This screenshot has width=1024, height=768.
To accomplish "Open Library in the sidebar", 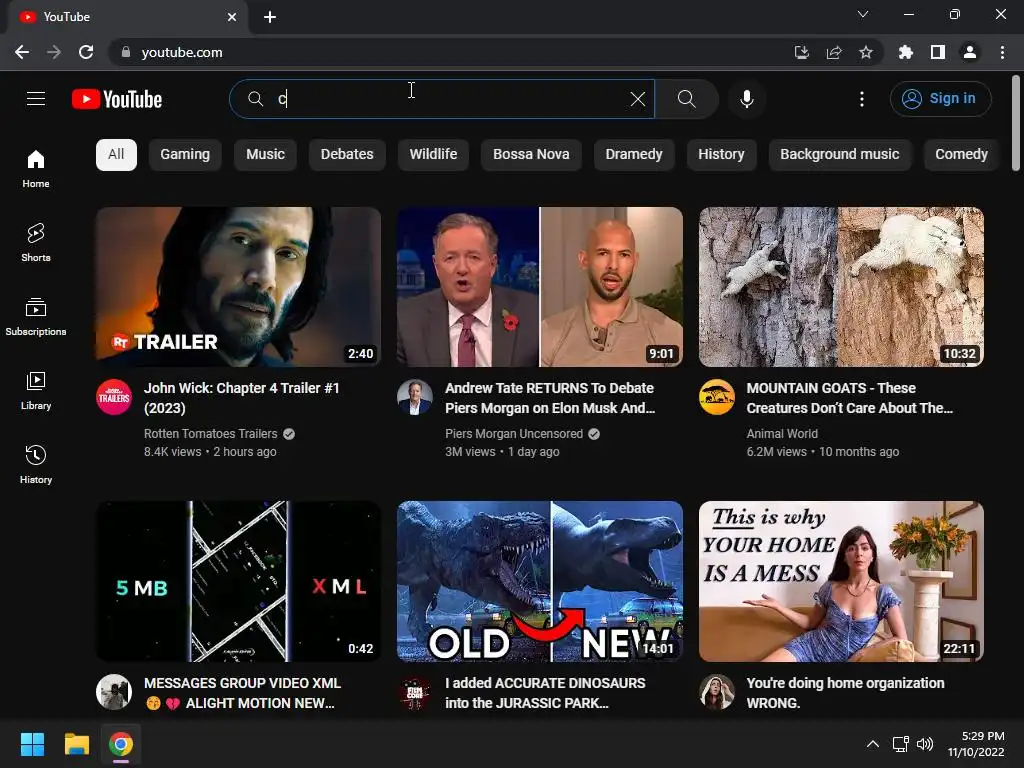I will point(36,391).
